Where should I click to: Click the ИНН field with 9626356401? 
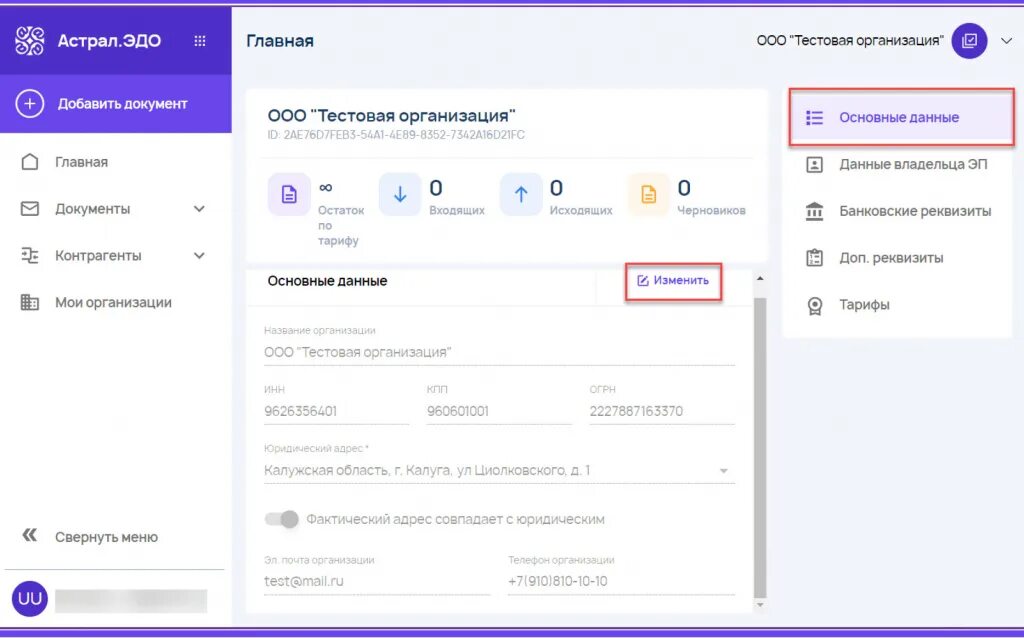336,411
